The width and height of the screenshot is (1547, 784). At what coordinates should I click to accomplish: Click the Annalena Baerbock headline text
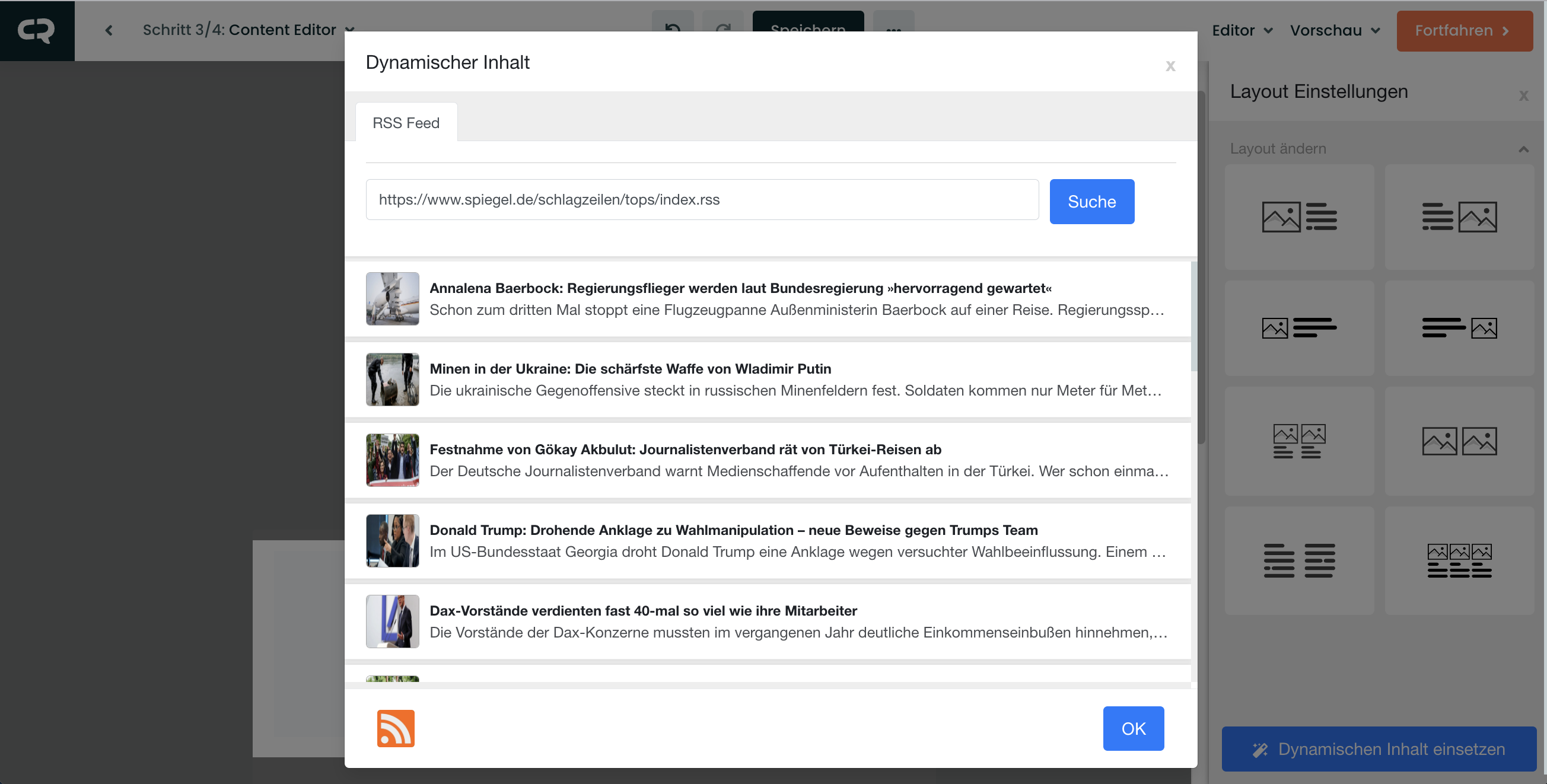pyautogui.click(x=740, y=288)
